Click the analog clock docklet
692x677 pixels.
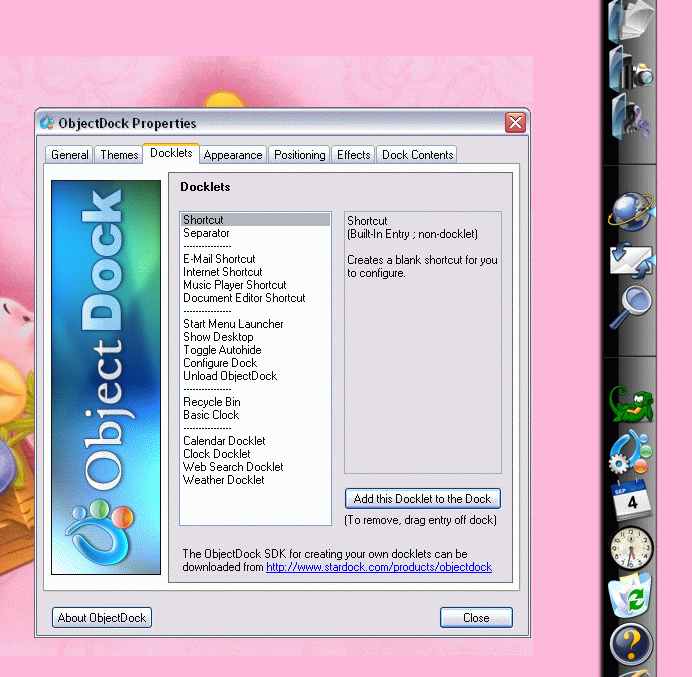(x=631, y=548)
